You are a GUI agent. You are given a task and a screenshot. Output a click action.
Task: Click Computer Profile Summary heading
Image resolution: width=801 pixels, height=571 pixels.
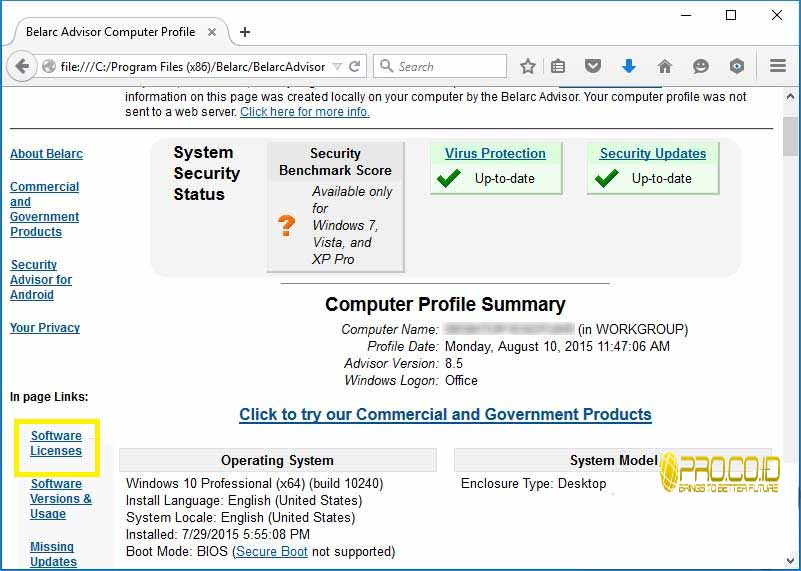click(445, 304)
